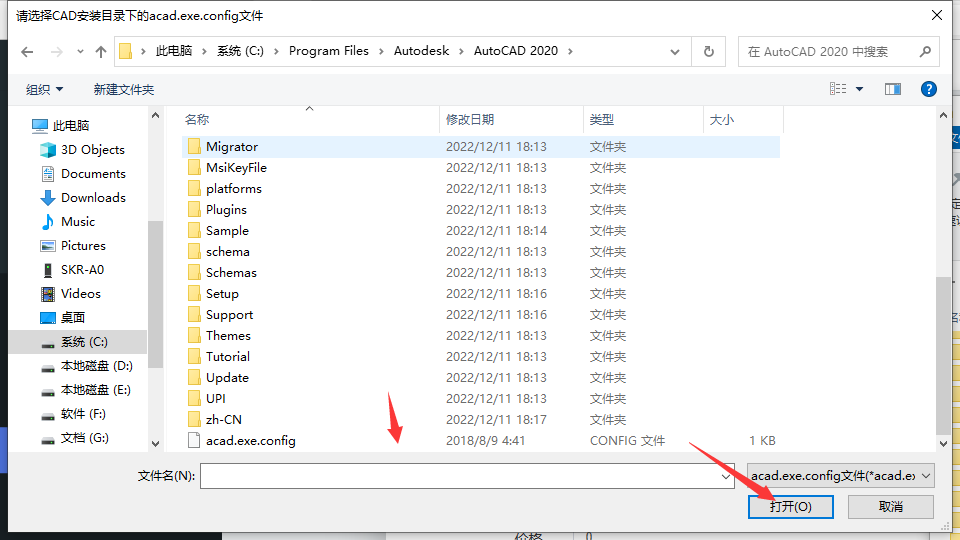Expand the file type filter combo box
This screenshot has height=540, width=960.
(x=840, y=476)
